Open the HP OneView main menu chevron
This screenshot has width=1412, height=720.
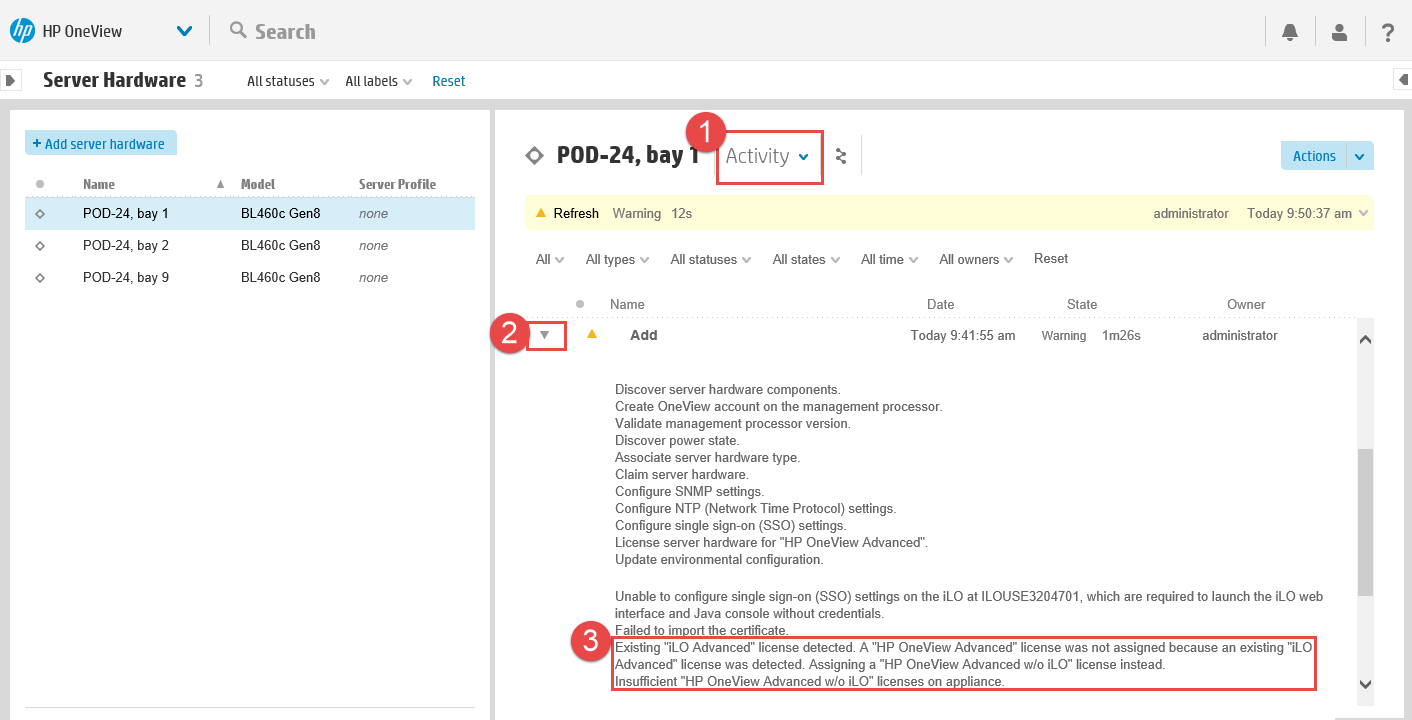184,31
